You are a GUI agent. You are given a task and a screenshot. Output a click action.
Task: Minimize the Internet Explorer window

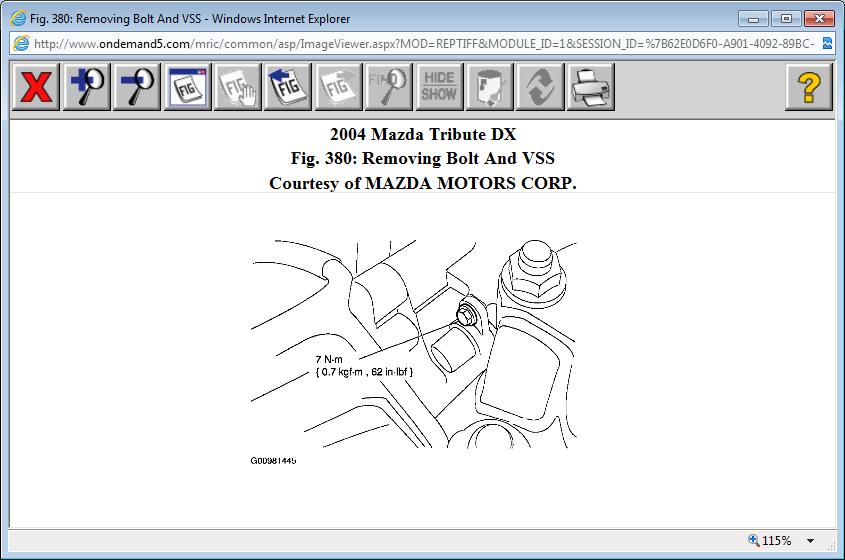pyautogui.click(x=753, y=19)
